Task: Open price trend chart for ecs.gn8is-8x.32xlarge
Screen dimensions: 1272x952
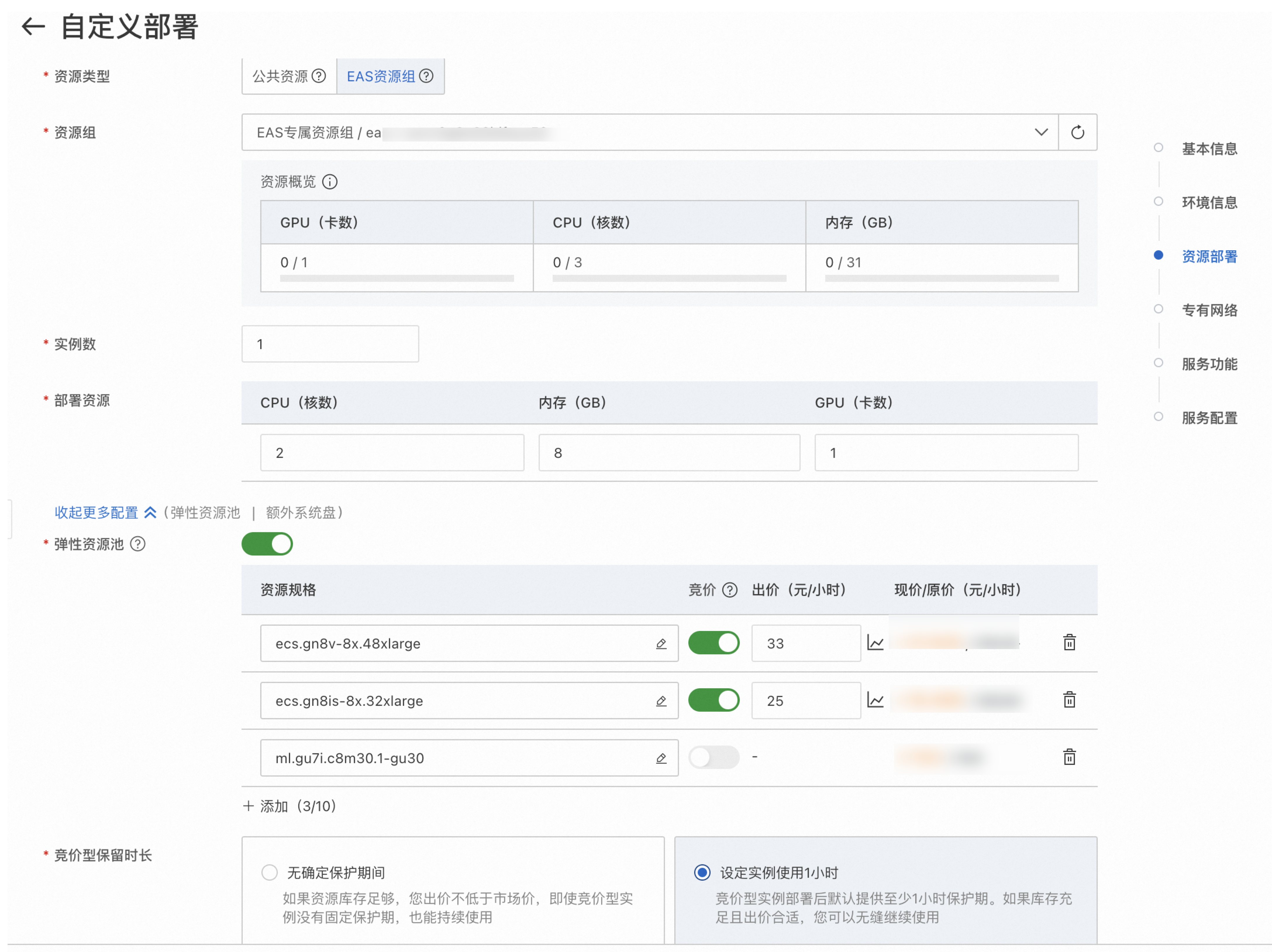Action: (x=876, y=700)
